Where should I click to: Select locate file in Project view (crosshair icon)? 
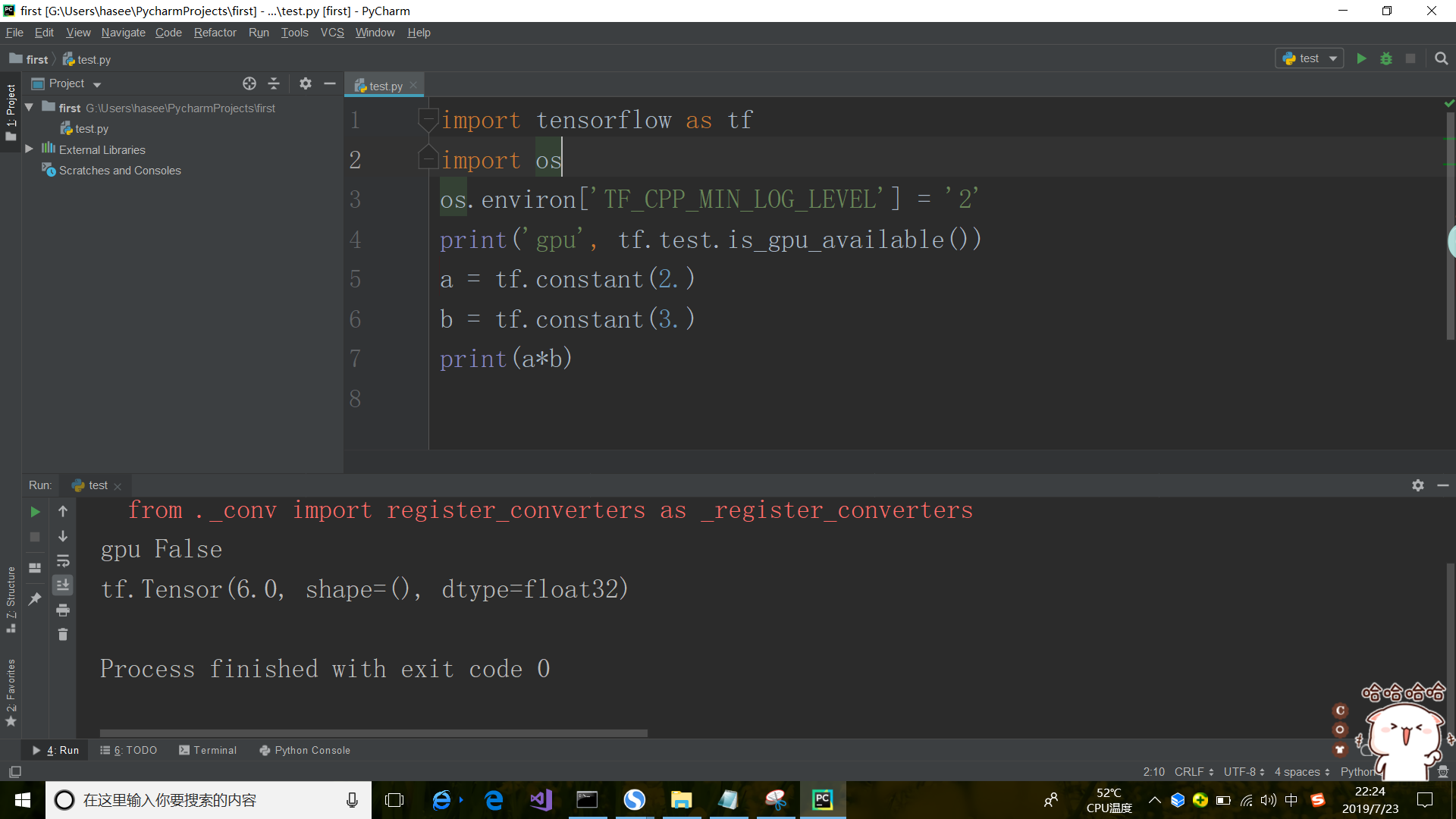pos(249,83)
